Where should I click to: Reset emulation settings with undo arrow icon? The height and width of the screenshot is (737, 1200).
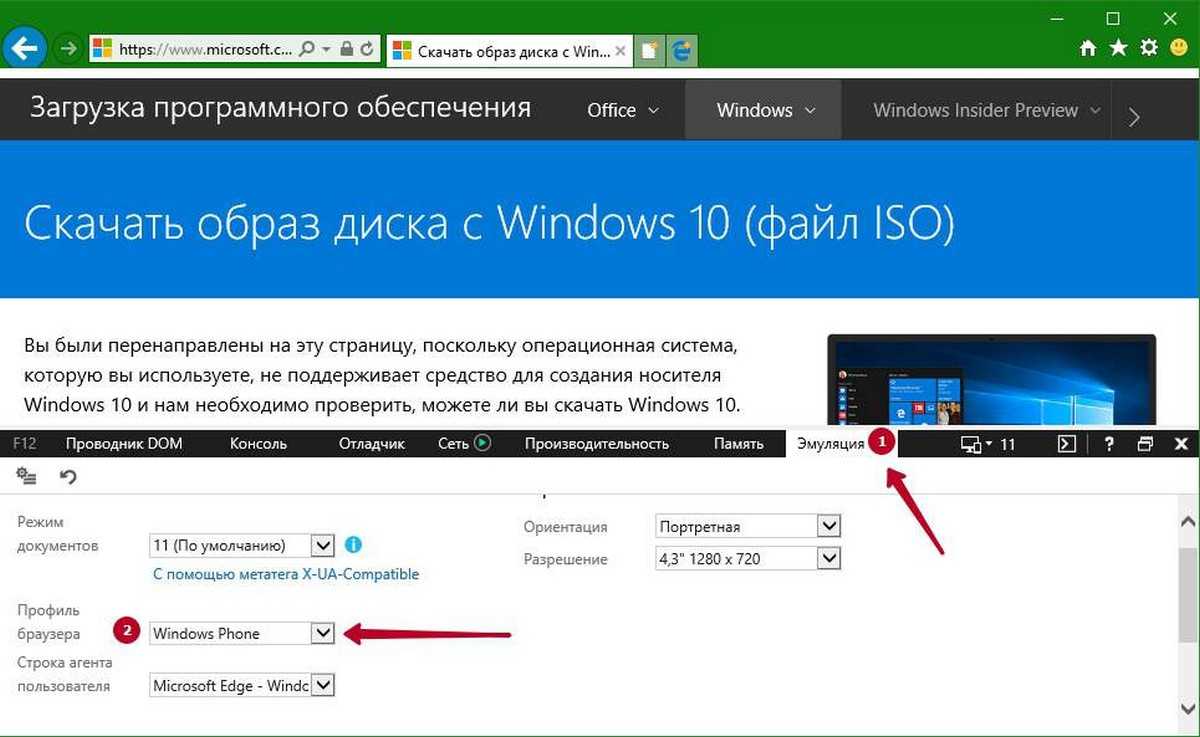click(68, 477)
